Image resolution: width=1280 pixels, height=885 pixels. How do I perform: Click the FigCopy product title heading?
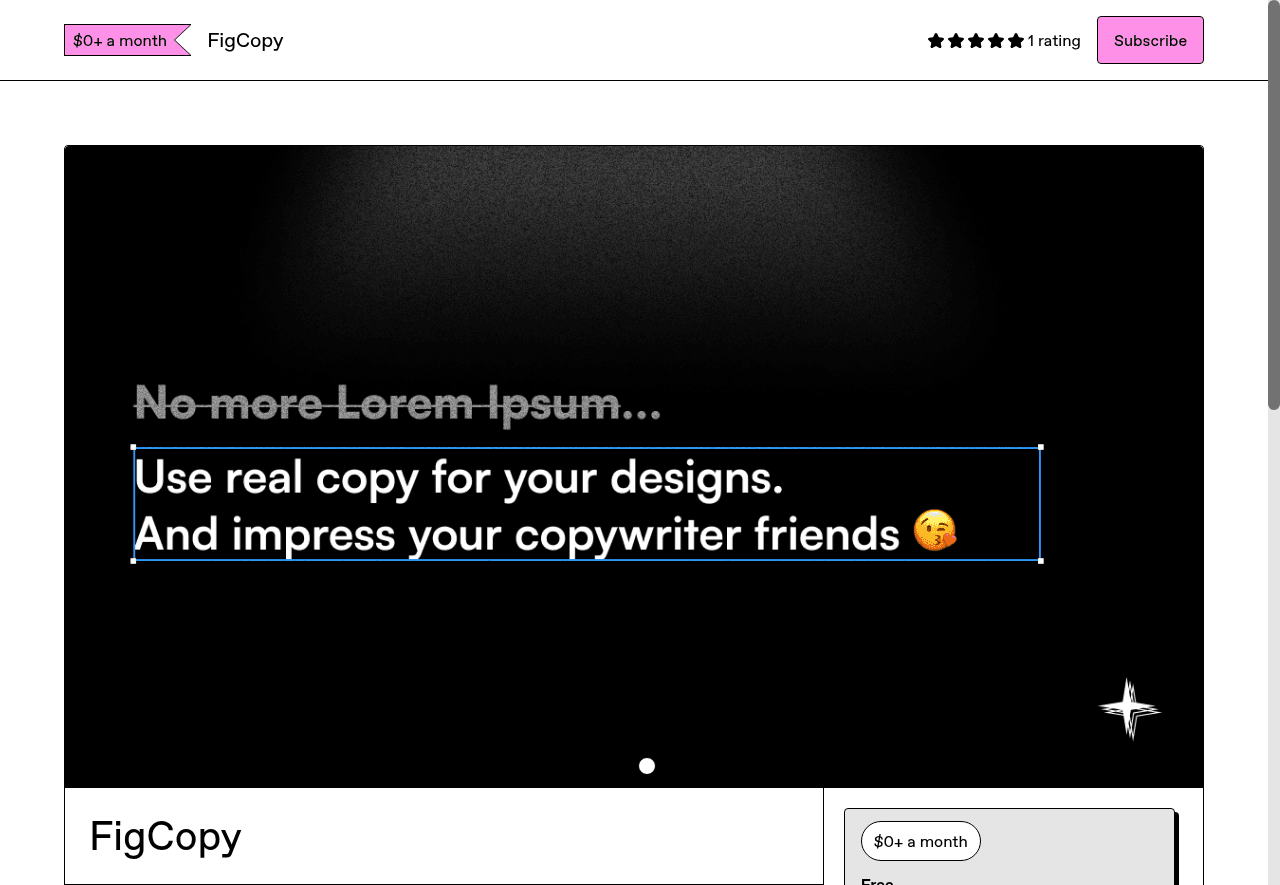[165, 836]
